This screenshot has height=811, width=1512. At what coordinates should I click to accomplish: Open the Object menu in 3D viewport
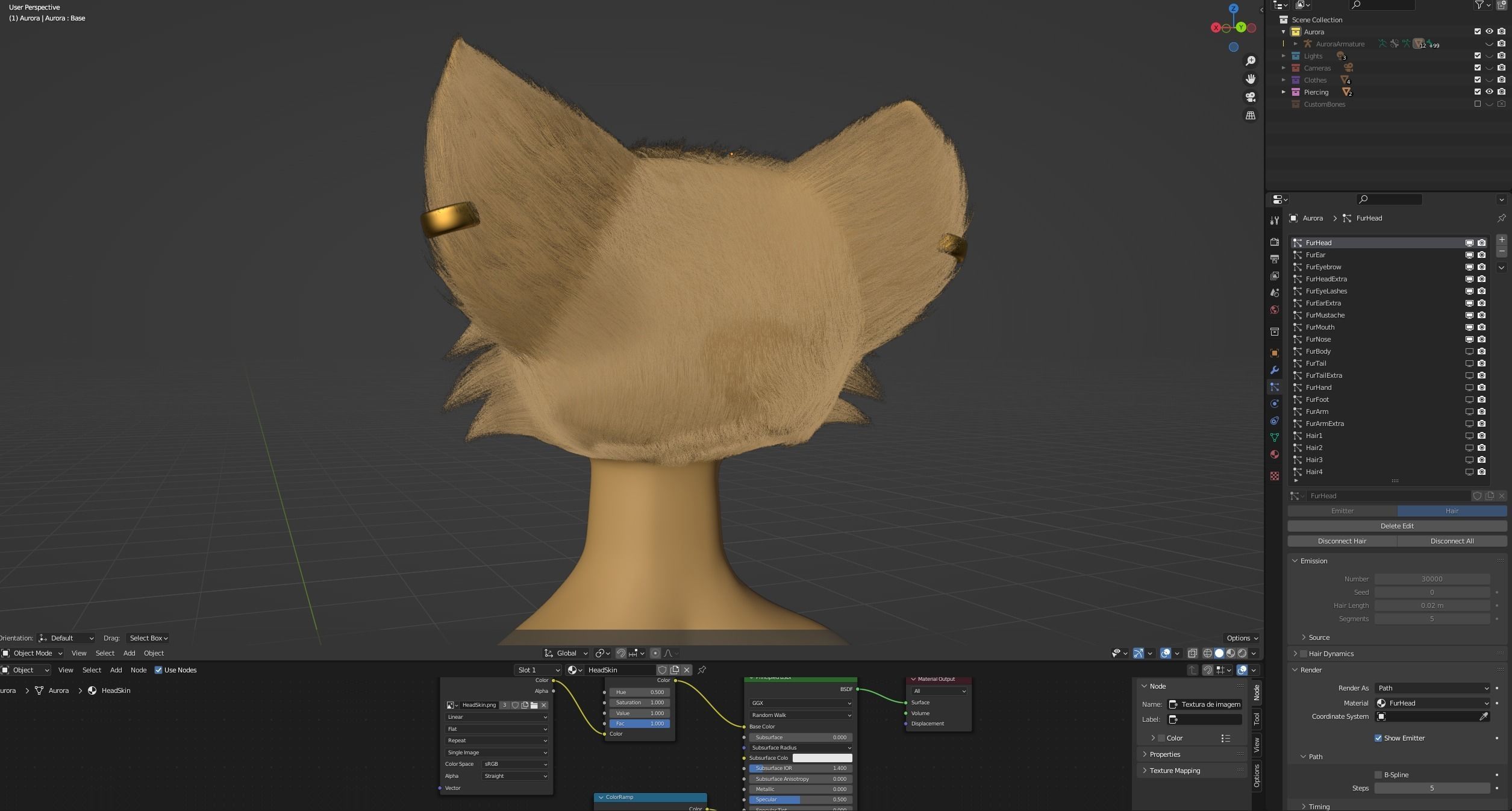(154, 653)
